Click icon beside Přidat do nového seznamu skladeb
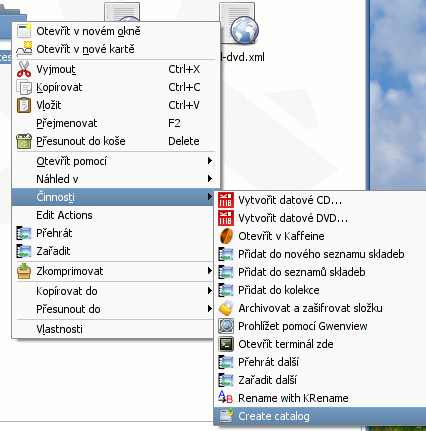The width and height of the screenshot is (426, 431). coord(226,254)
